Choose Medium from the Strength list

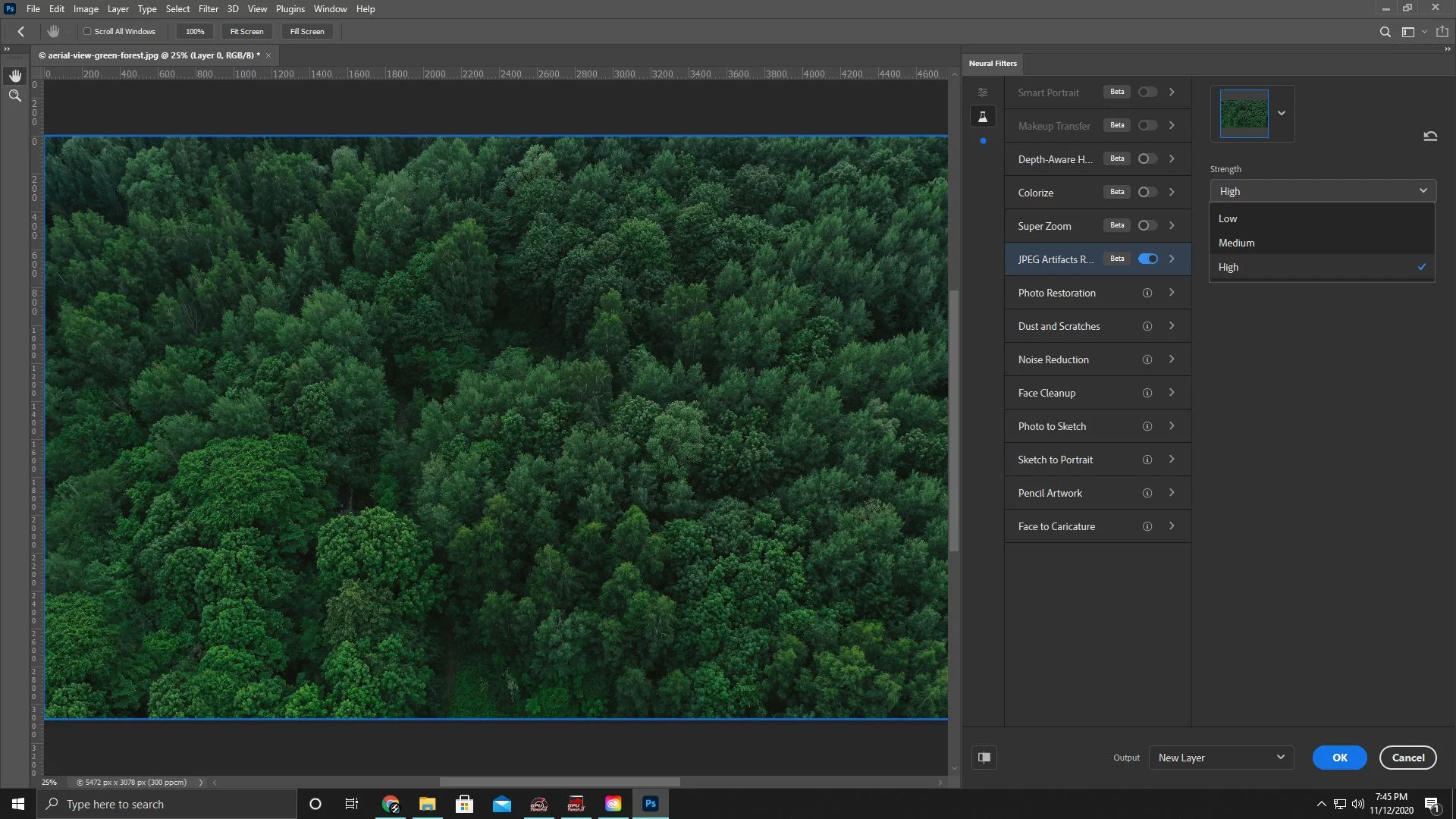coord(1236,243)
